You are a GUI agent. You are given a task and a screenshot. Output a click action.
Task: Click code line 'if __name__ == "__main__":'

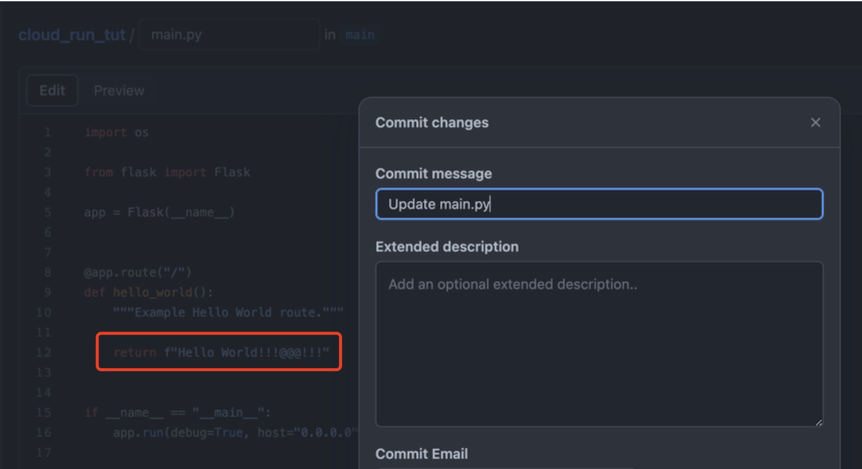[178, 412]
